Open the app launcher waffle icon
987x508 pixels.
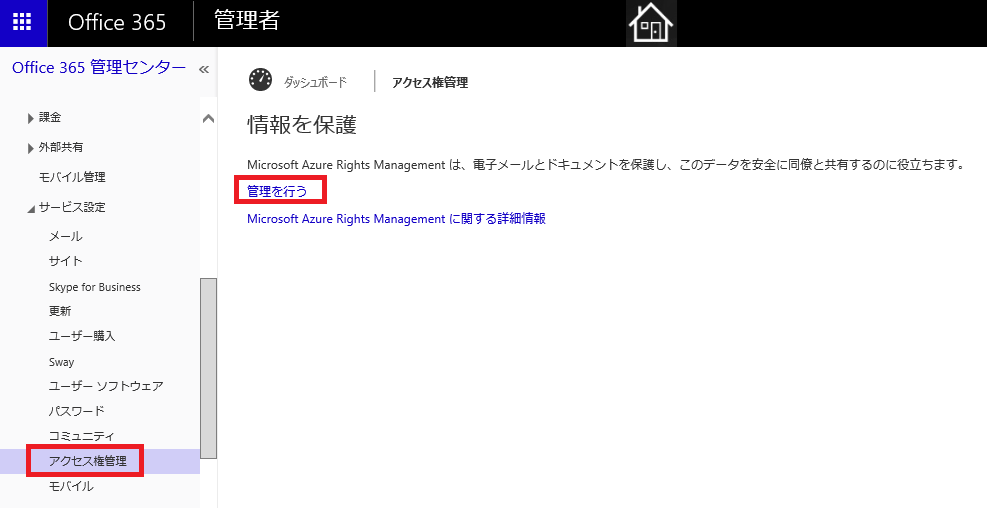click(x=22, y=22)
